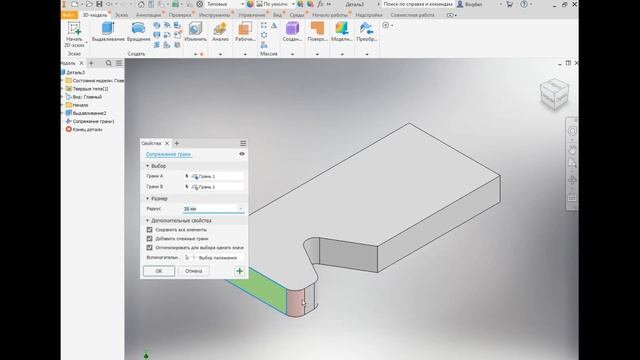Viewport: 640px width, 360px height.
Task: Select the Orbit tool in navigation bar
Action: (572, 180)
